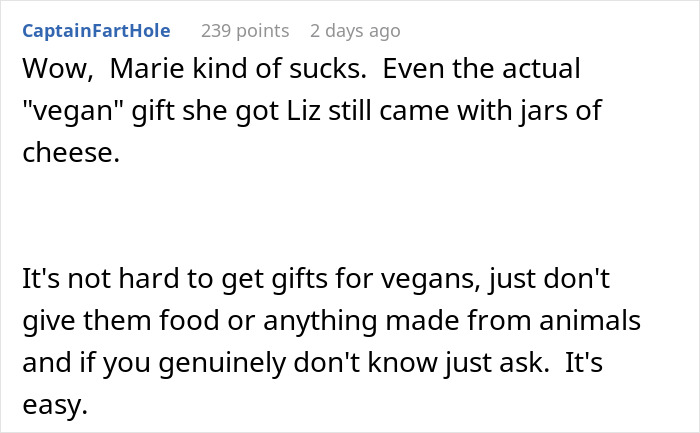700x433 pixels.
Task: Click the word Wow in the comment
Action: [x=58, y=69]
